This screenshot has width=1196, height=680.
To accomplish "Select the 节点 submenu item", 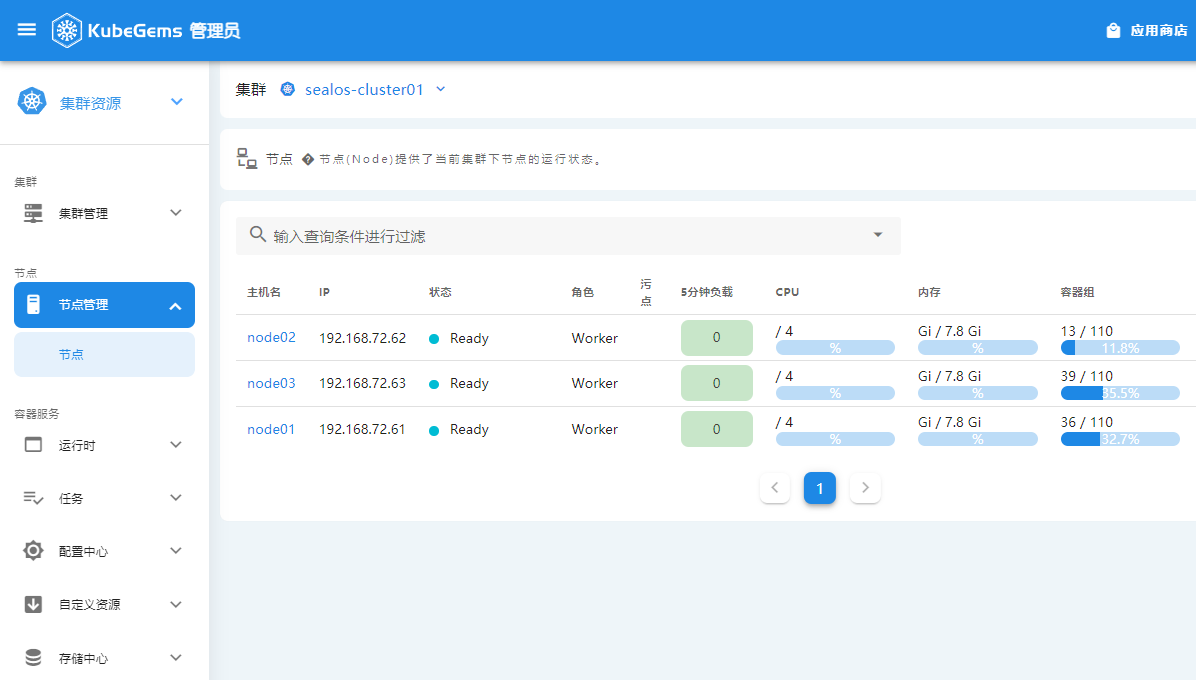I will (104, 354).
